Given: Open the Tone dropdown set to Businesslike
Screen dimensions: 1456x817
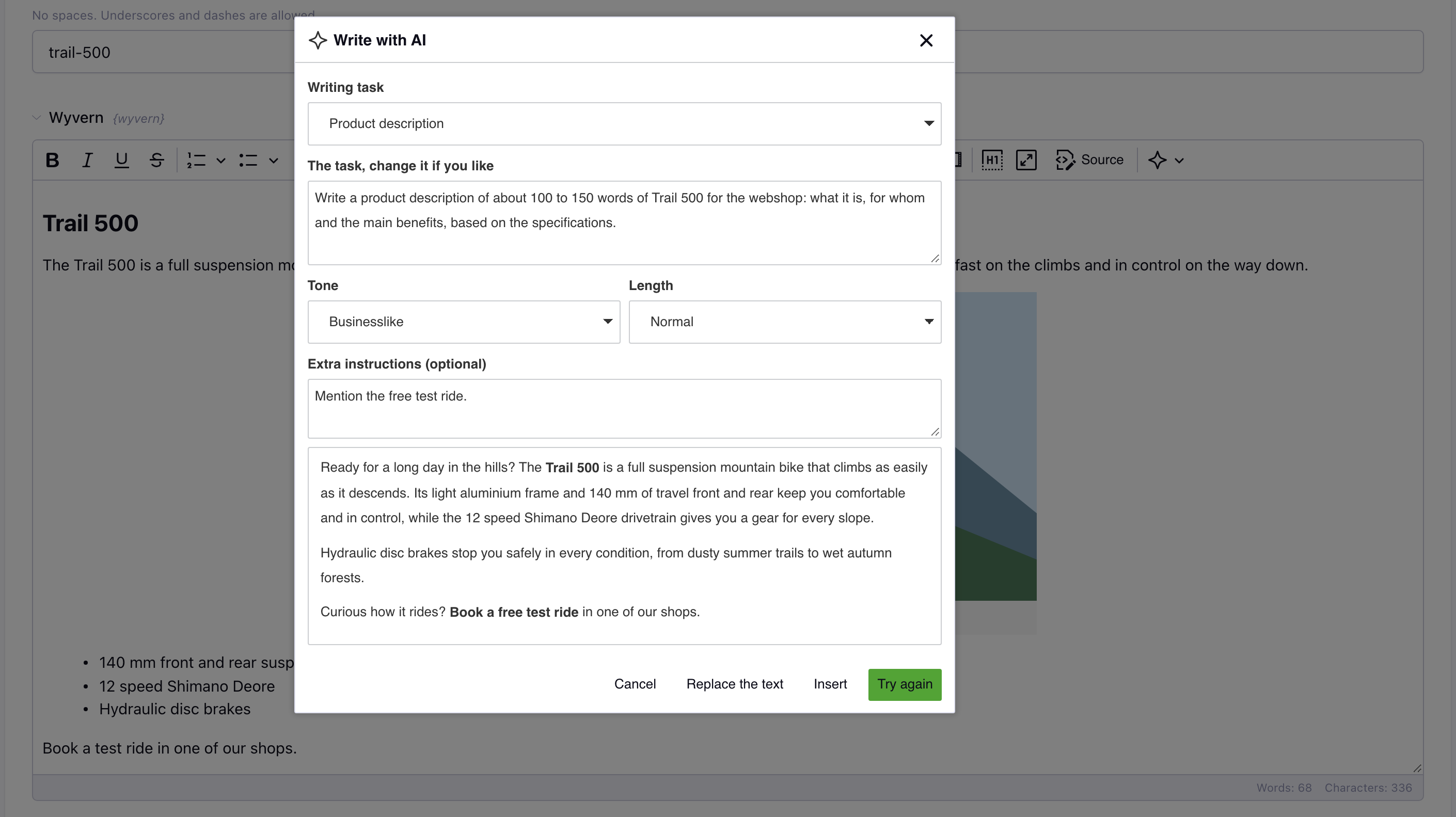Looking at the screenshot, I should click(464, 322).
